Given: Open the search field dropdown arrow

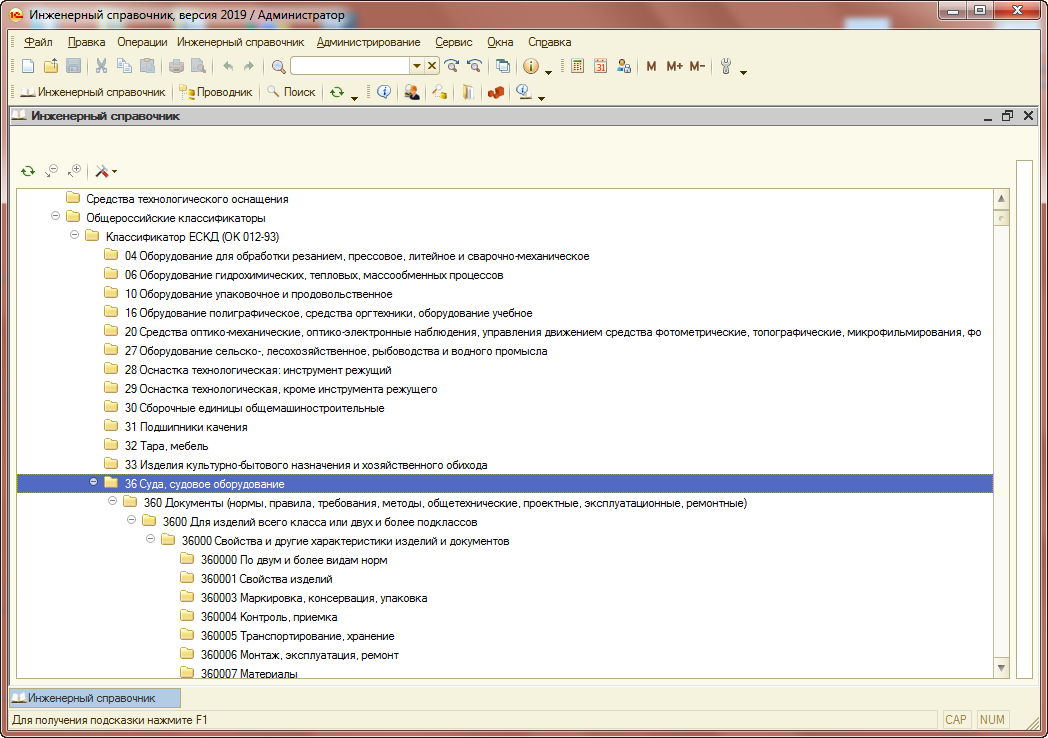Looking at the screenshot, I should coord(417,66).
